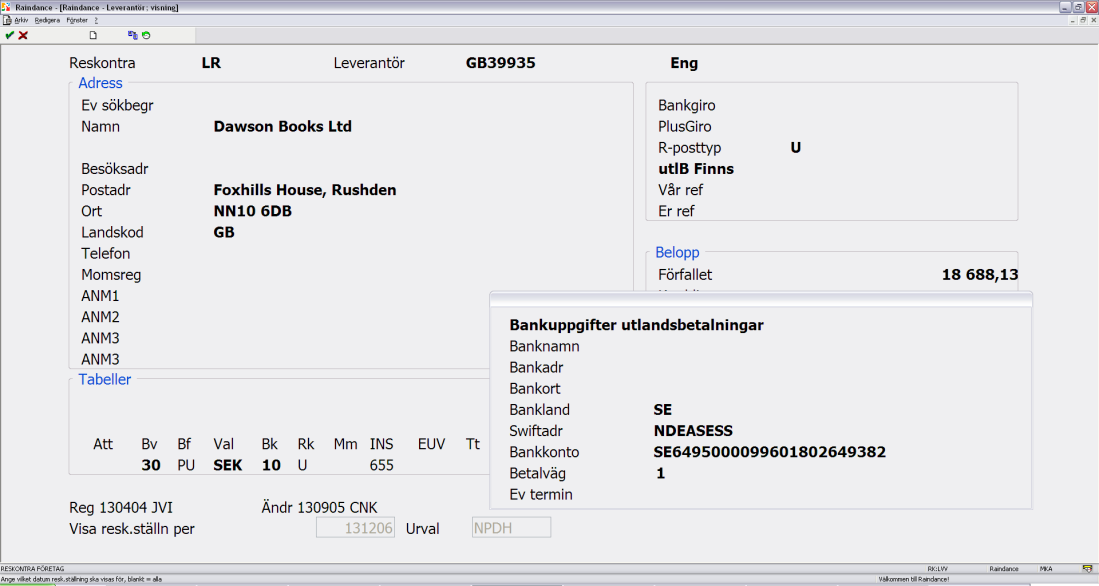Click the INS value 655
1099x586 pixels.
pos(381,465)
